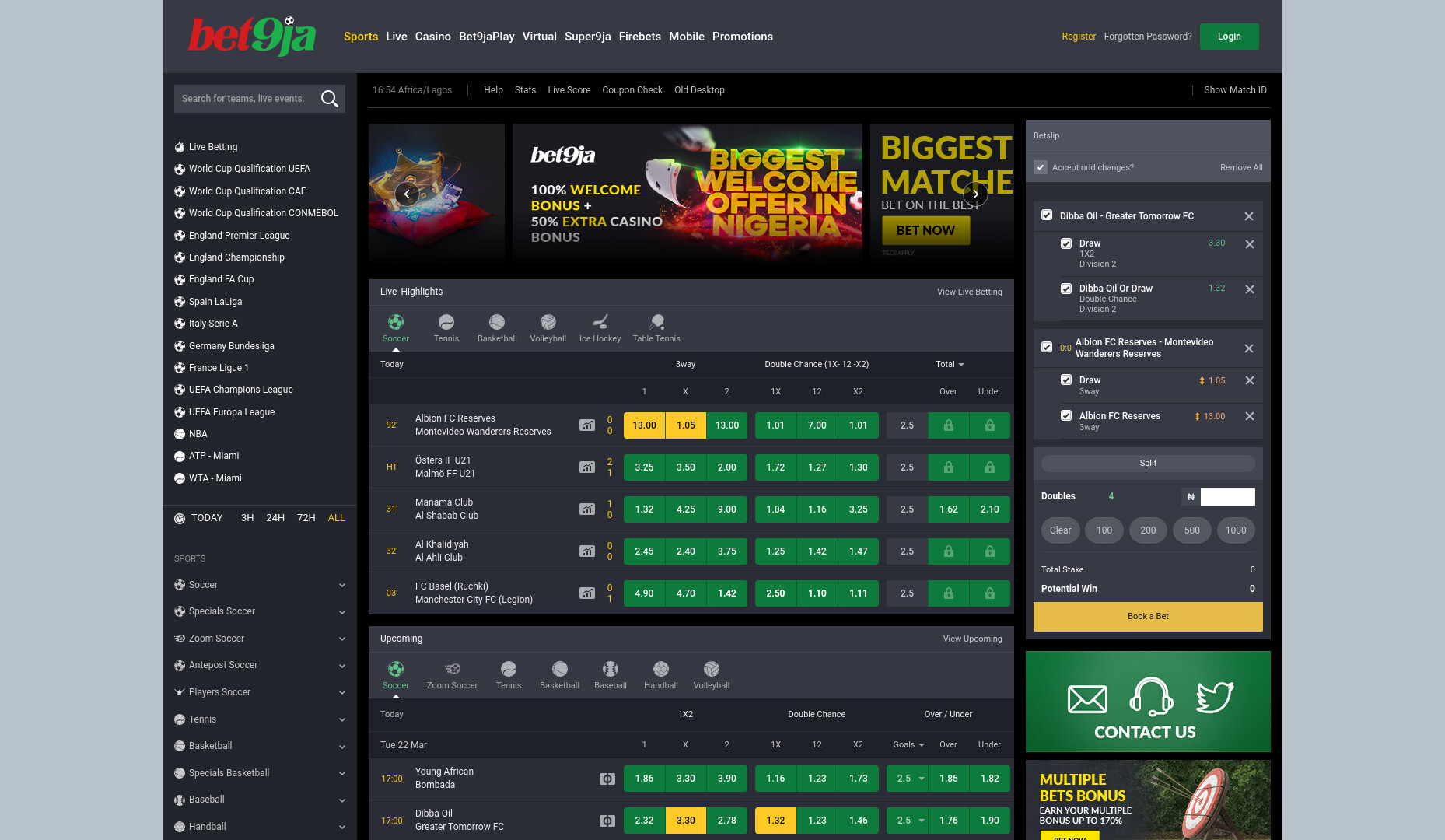1445x840 pixels.
Task: Open 2.5 goals dropdown for Young African
Action: click(908, 779)
